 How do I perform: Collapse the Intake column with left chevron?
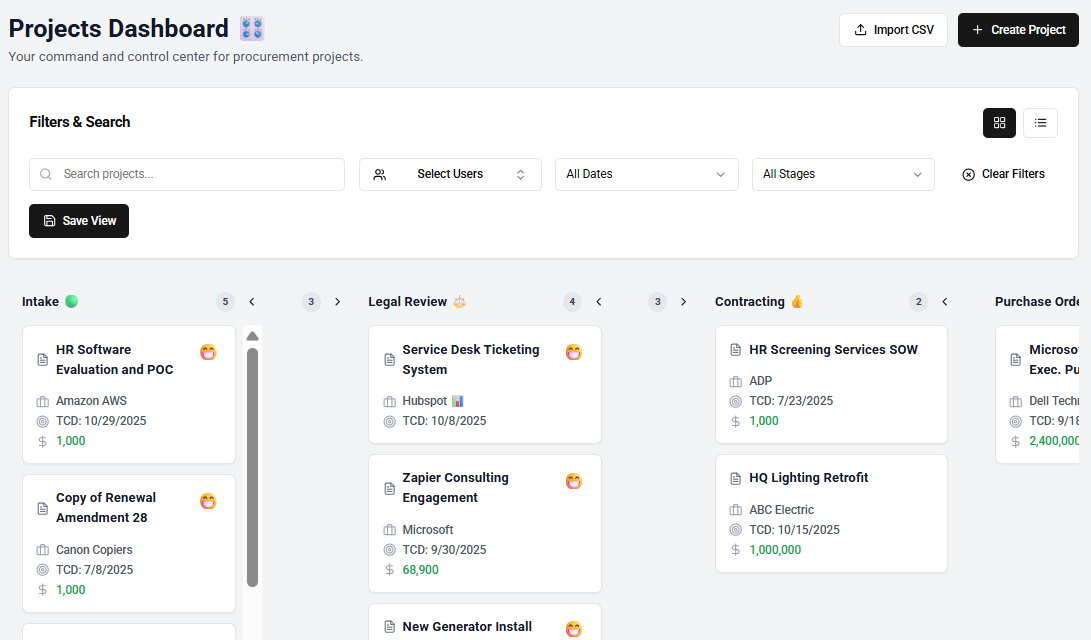[252, 301]
